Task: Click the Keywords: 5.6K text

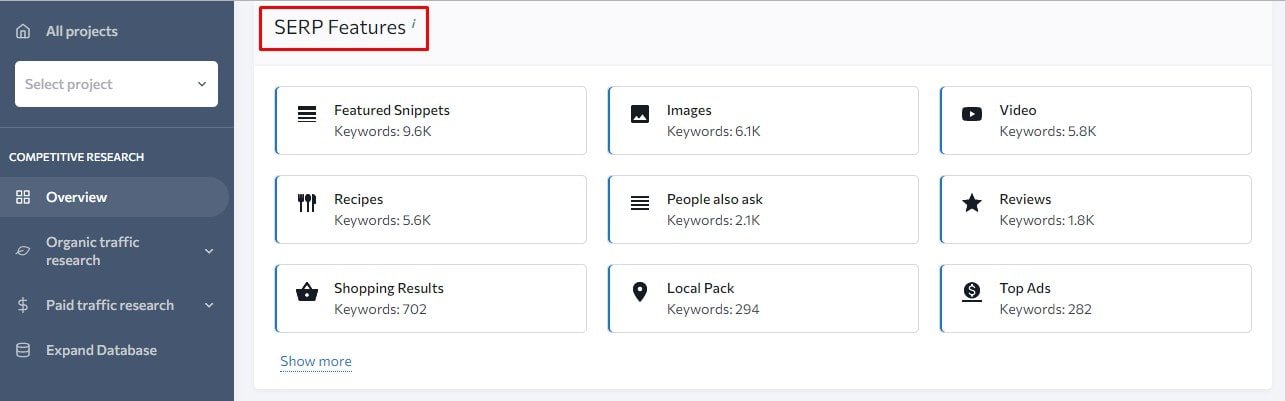Action: tap(383, 220)
